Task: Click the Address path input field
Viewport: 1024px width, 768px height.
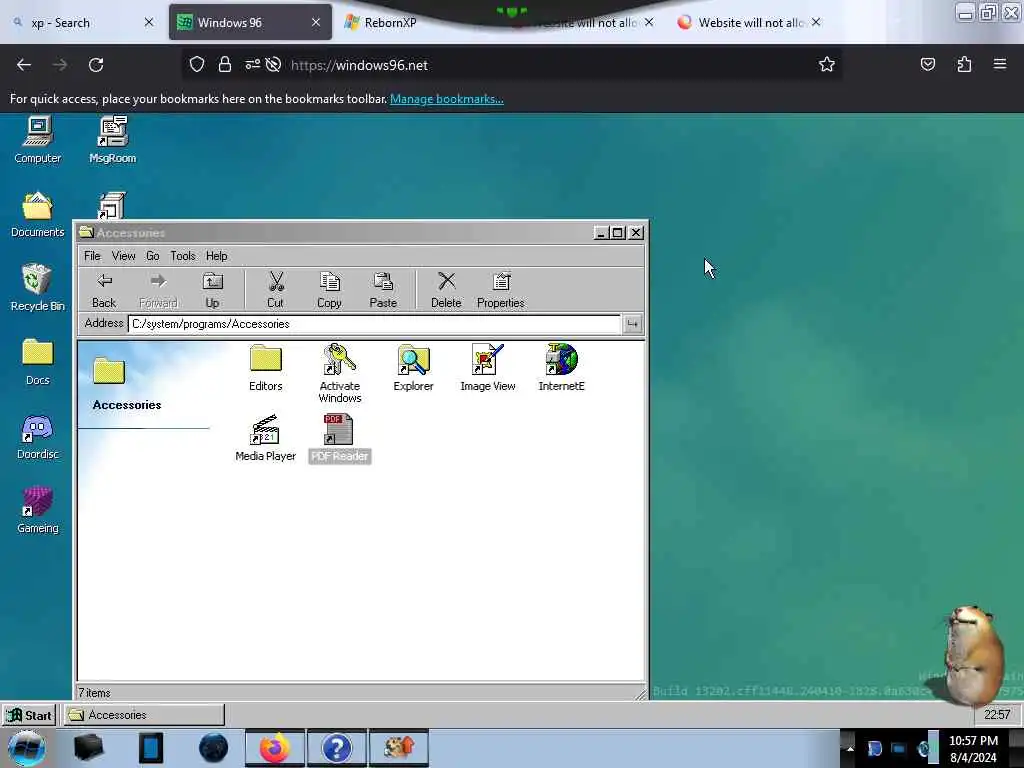Action: tap(374, 324)
